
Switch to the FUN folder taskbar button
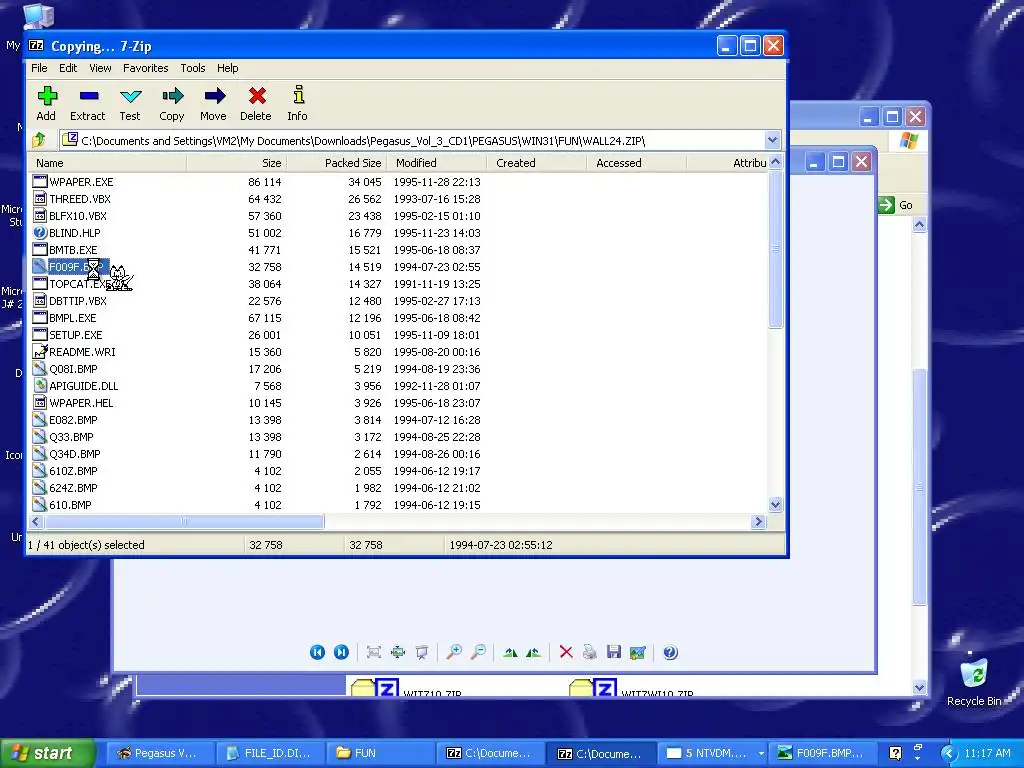pos(379,753)
